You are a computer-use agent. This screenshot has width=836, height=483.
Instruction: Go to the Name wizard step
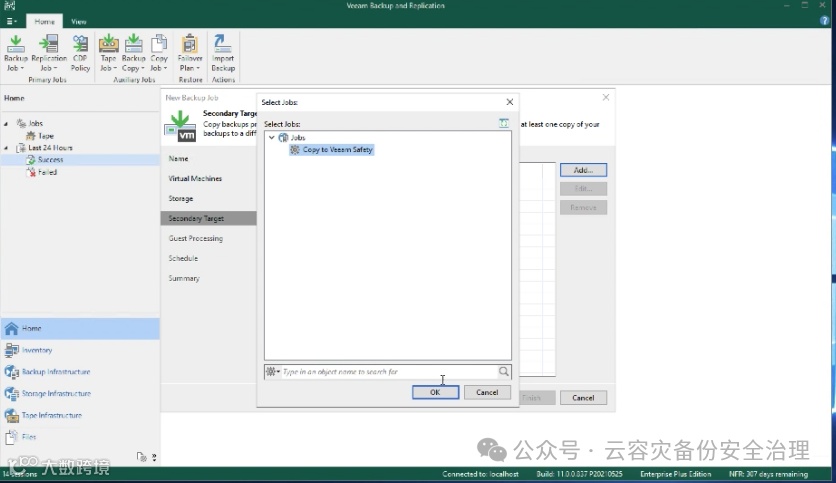pos(178,158)
